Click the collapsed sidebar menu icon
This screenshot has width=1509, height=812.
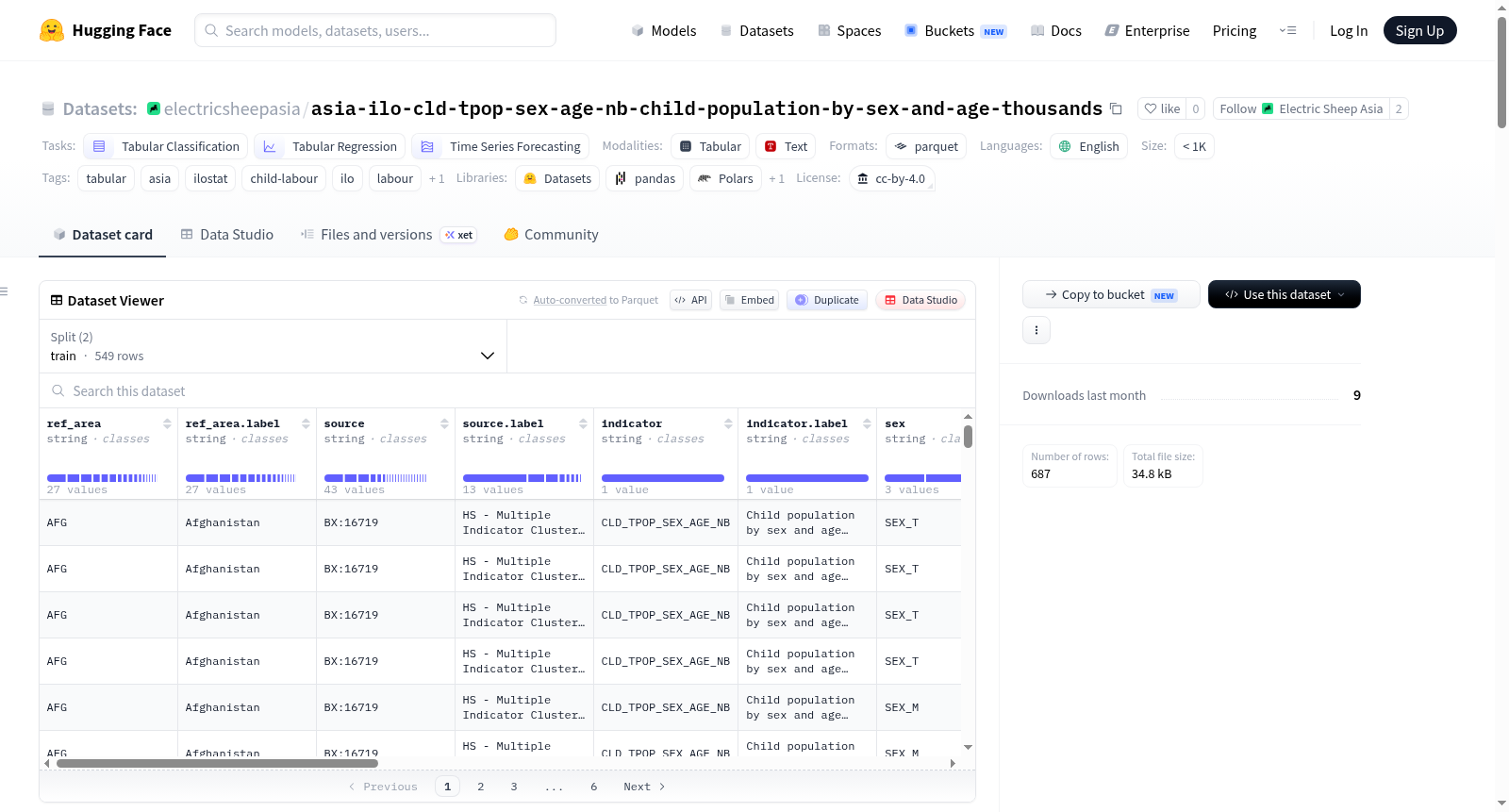point(5,291)
